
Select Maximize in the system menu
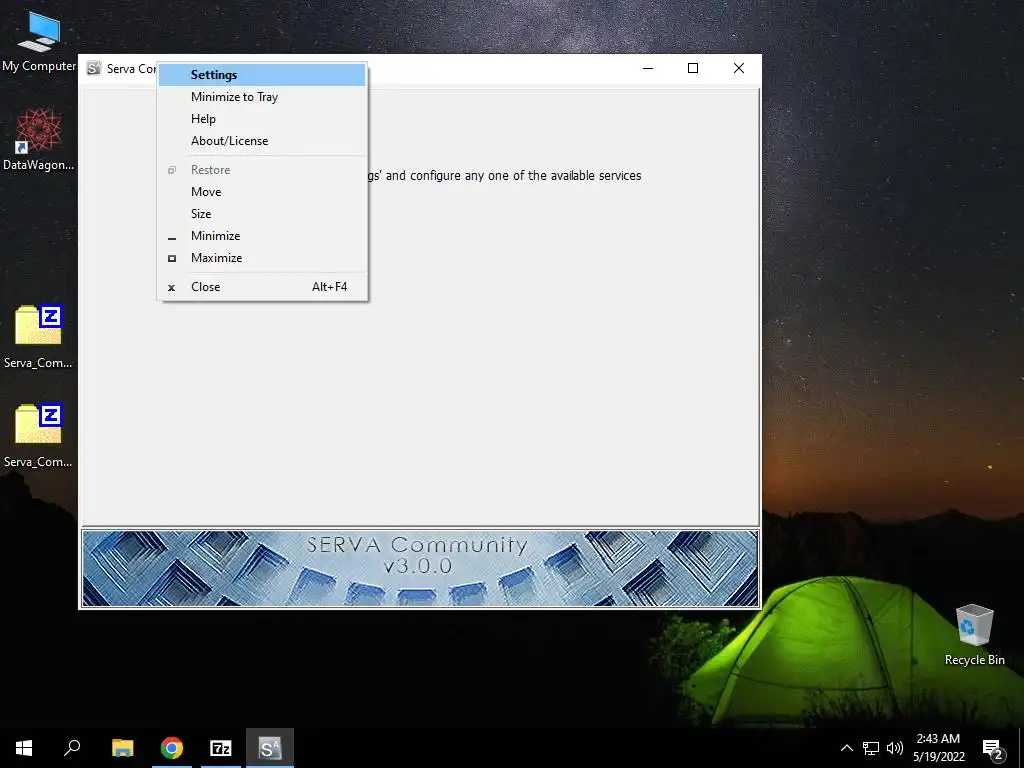262,258
